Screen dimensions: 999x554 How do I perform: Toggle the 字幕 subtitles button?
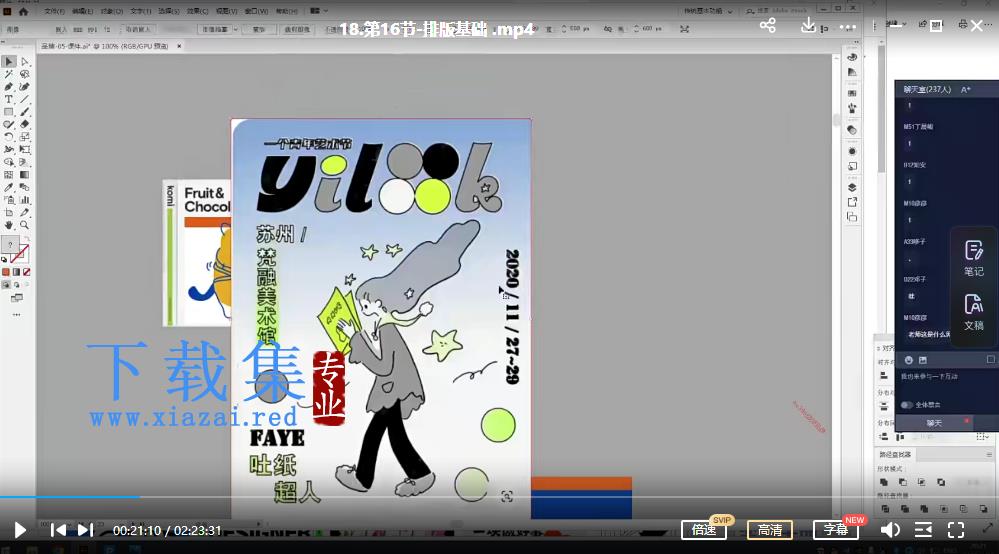[x=836, y=530]
